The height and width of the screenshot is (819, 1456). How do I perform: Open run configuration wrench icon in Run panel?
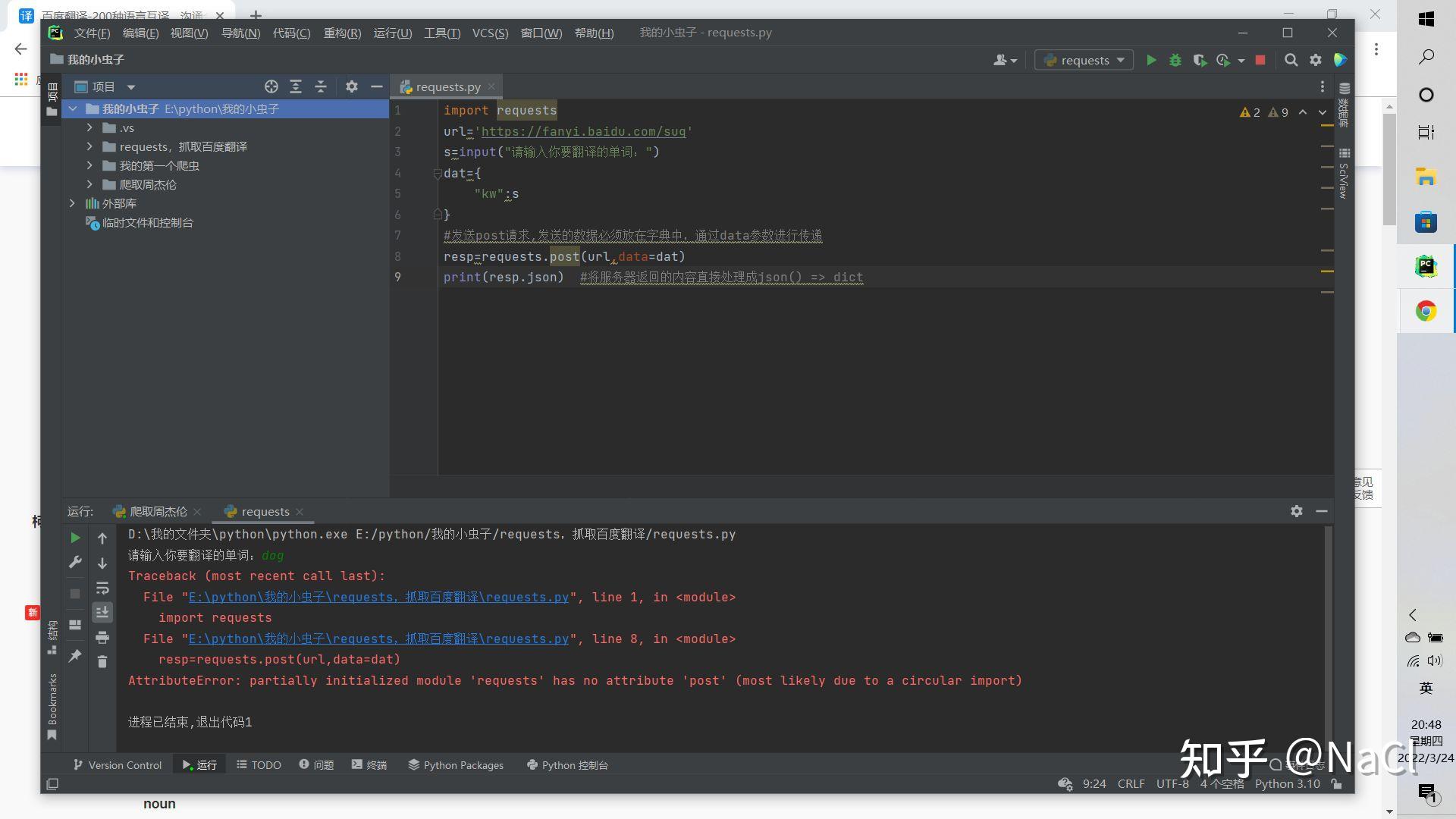[75, 563]
